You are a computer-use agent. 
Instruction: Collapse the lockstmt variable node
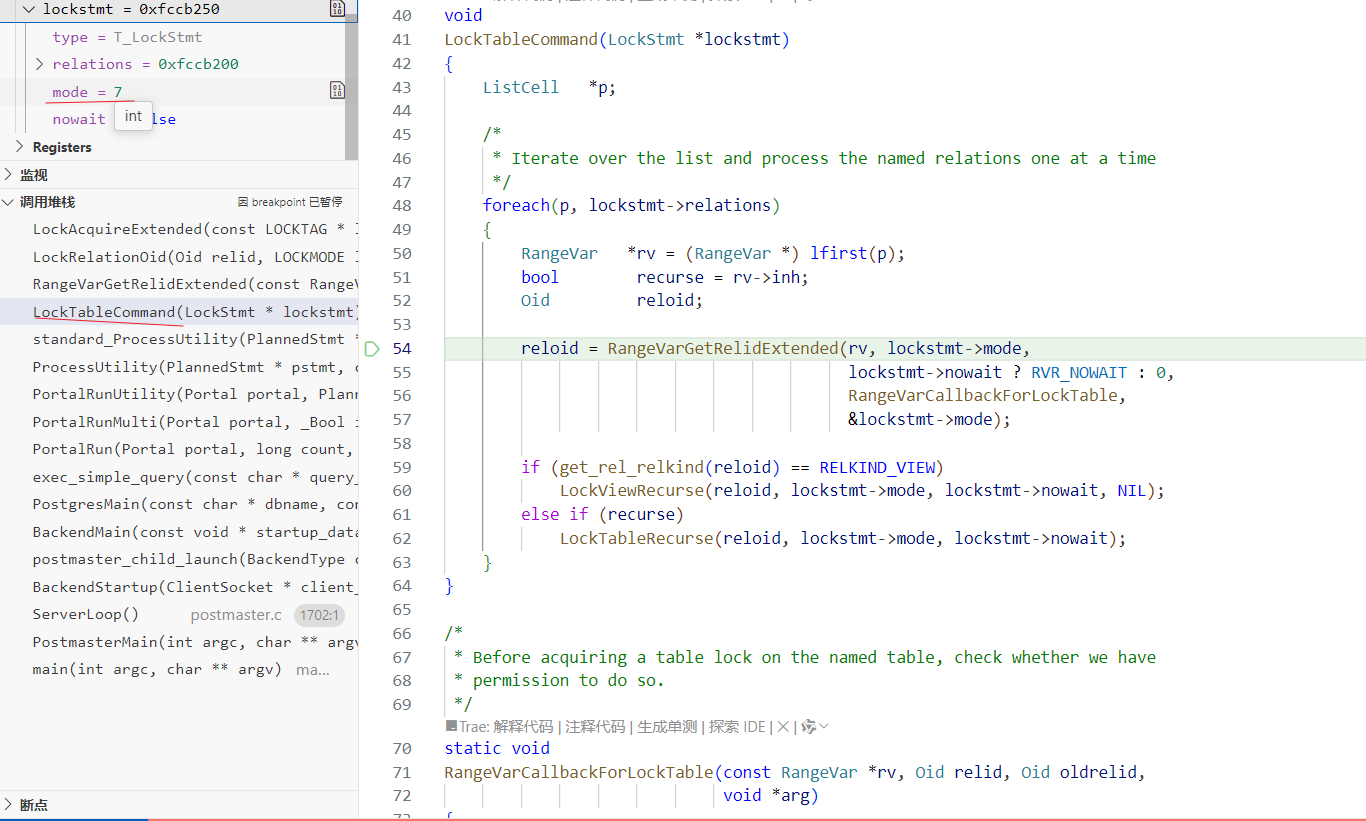pyautogui.click(x=28, y=9)
